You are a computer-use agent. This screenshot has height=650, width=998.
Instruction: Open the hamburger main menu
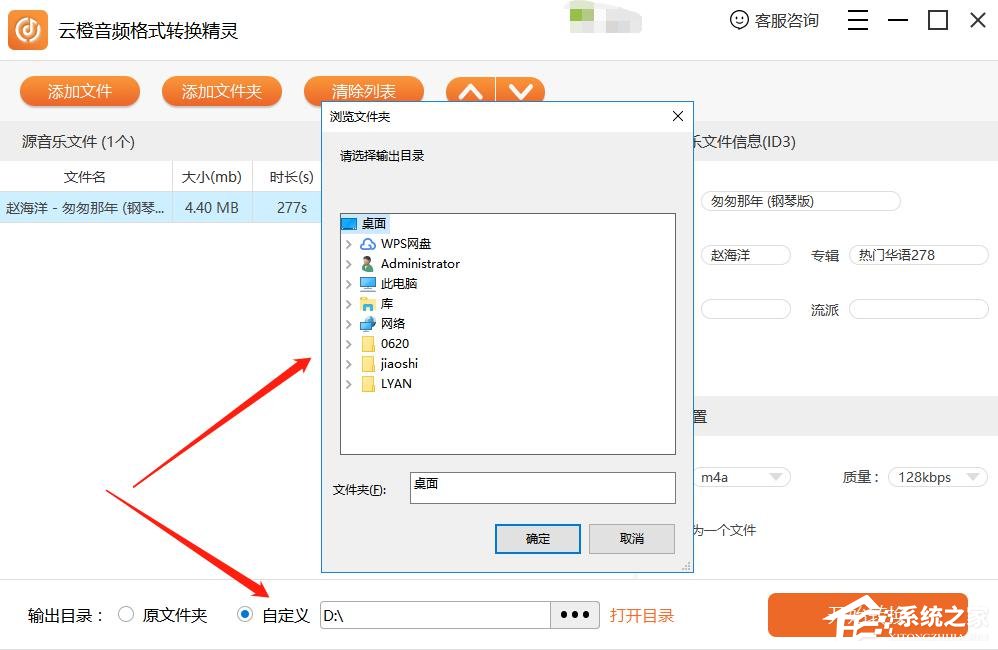[x=857, y=20]
